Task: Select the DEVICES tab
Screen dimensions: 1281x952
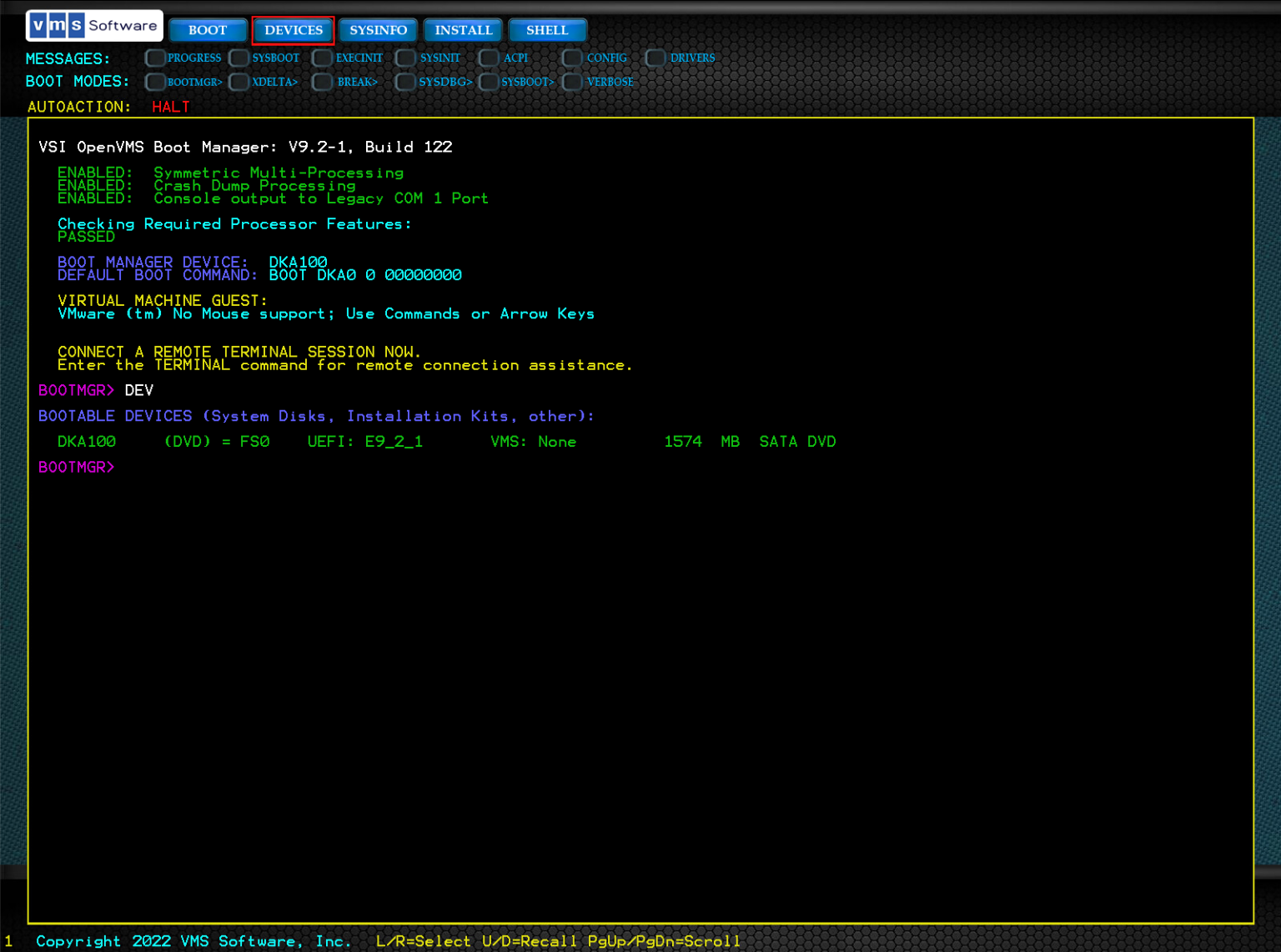Action: click(x=293, y=30)
